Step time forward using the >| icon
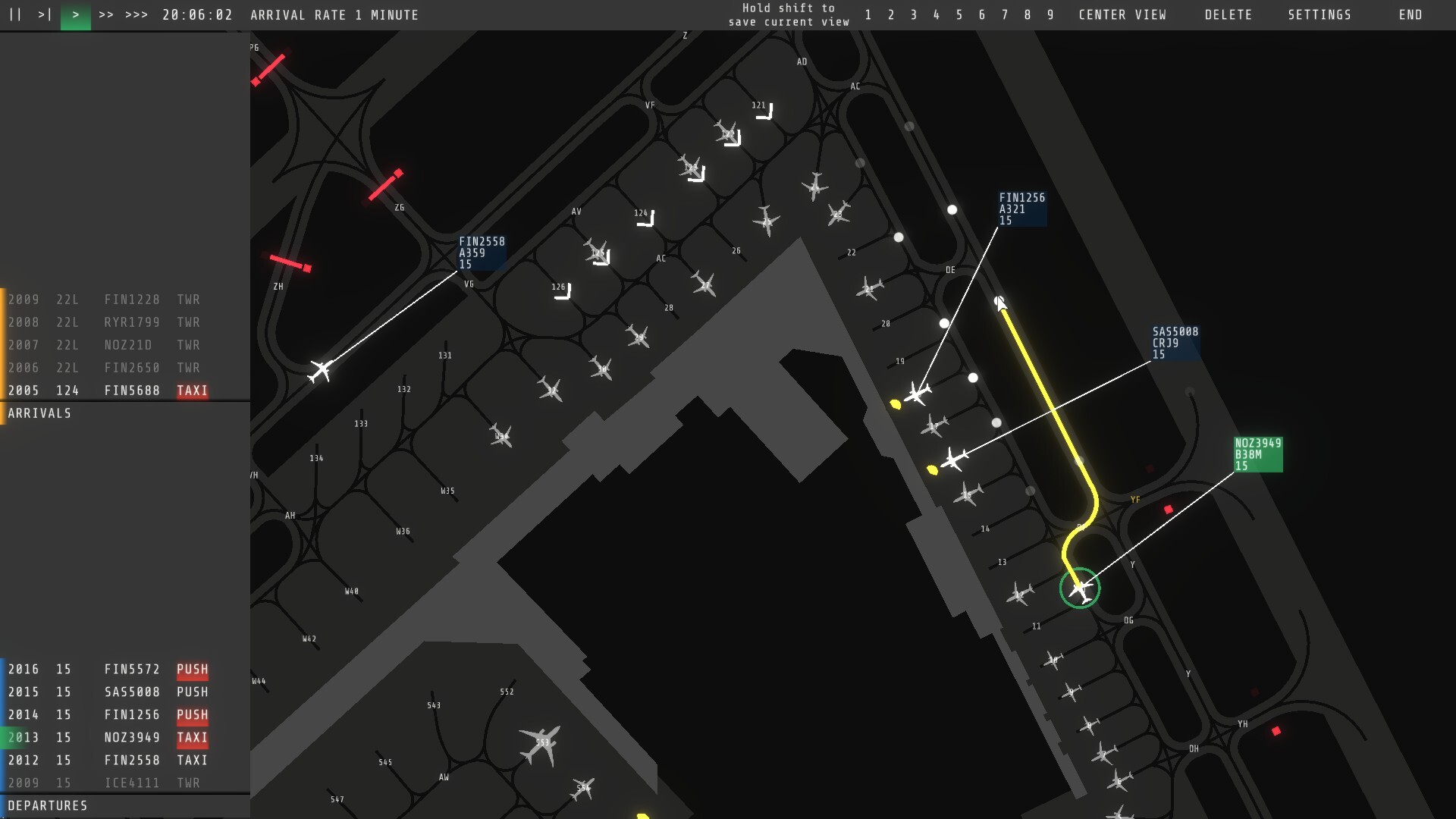 44,14
